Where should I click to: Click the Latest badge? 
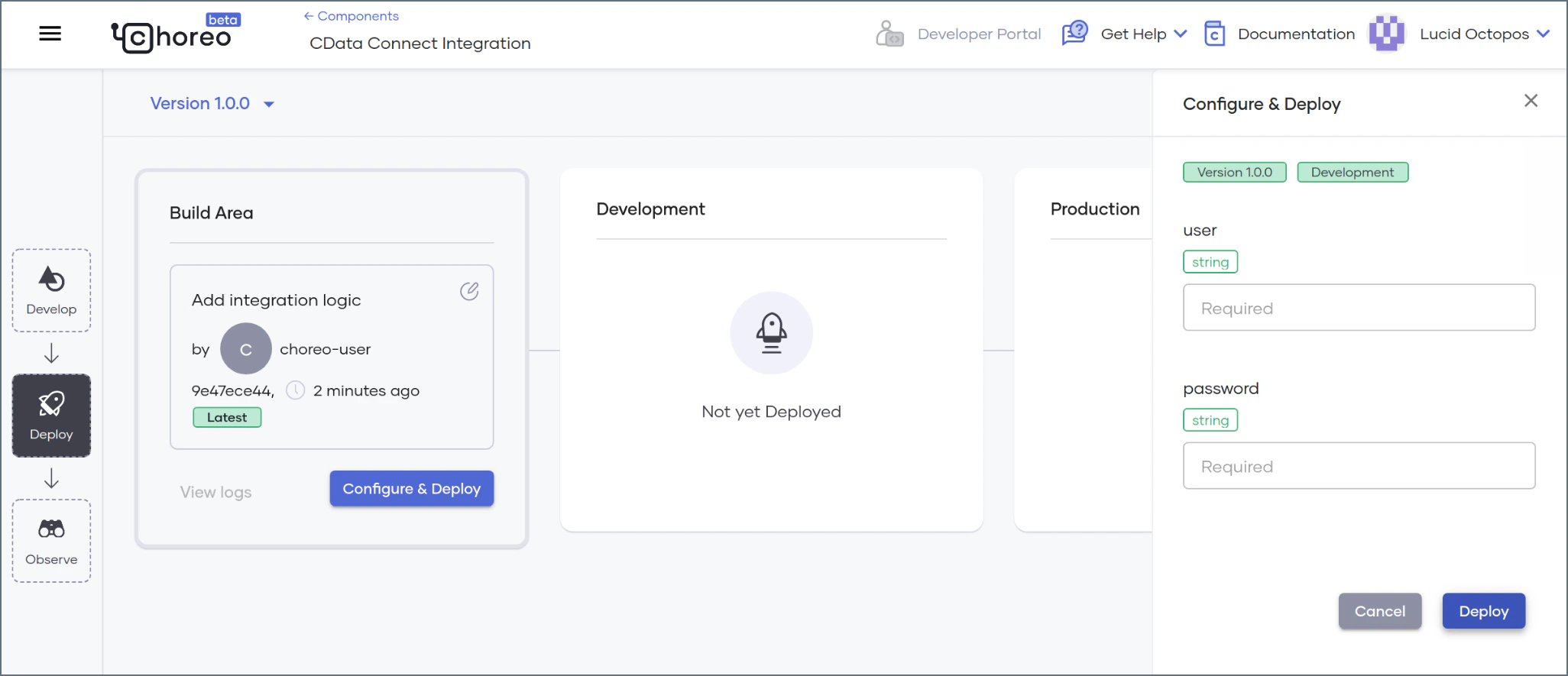(x=227, y=417)
